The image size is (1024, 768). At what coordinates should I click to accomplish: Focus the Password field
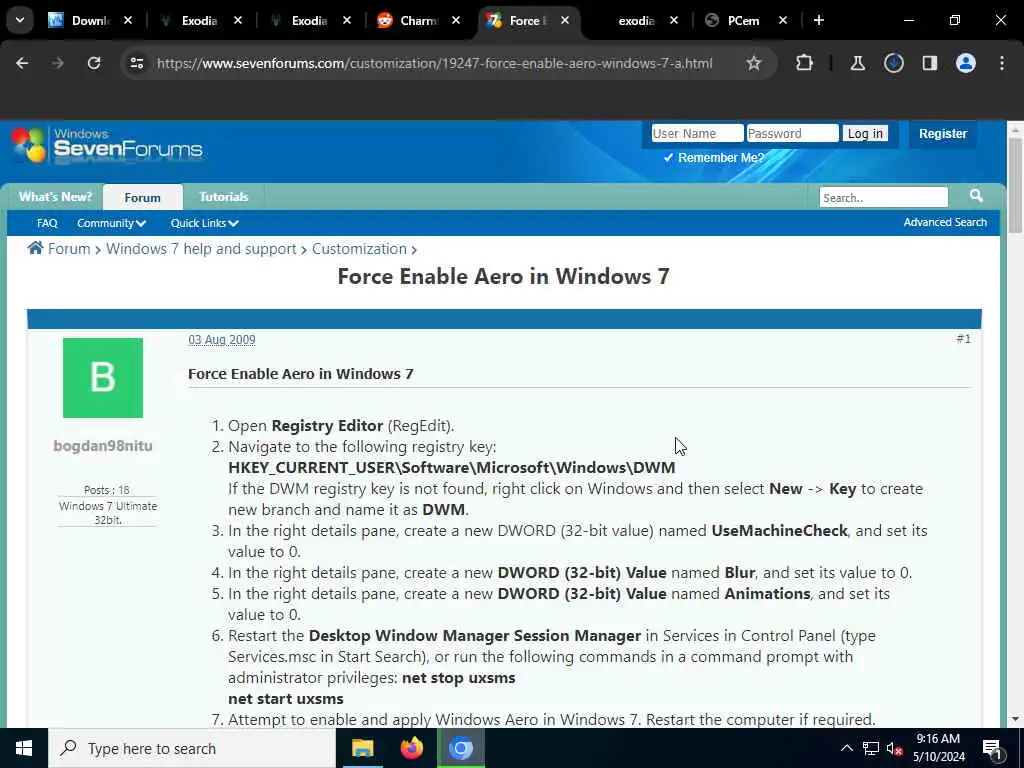(792, 133)
